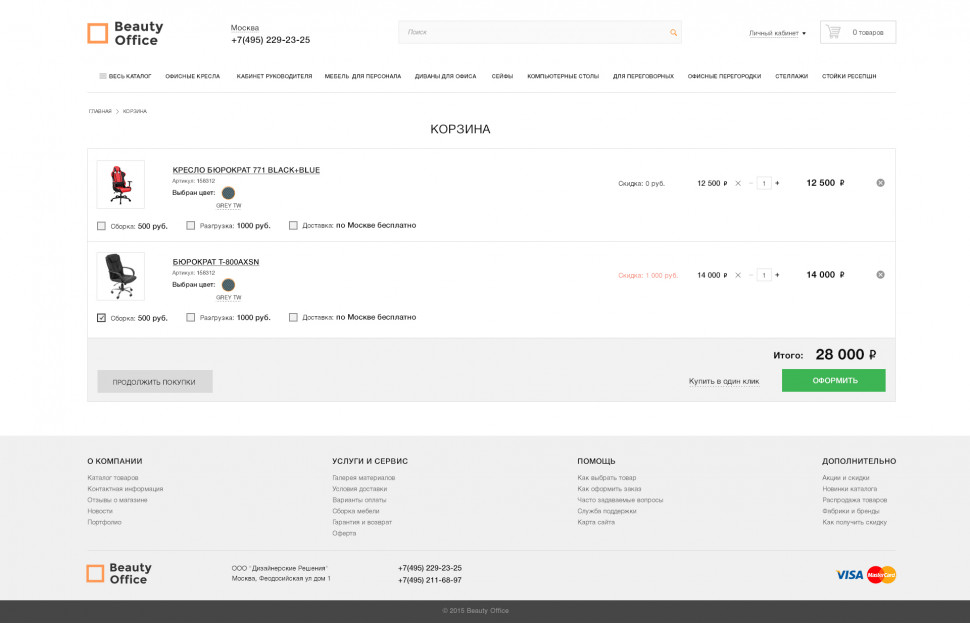Open Гарантия и возврат footer link
This screenshot has width=970, height=624.
362,522
